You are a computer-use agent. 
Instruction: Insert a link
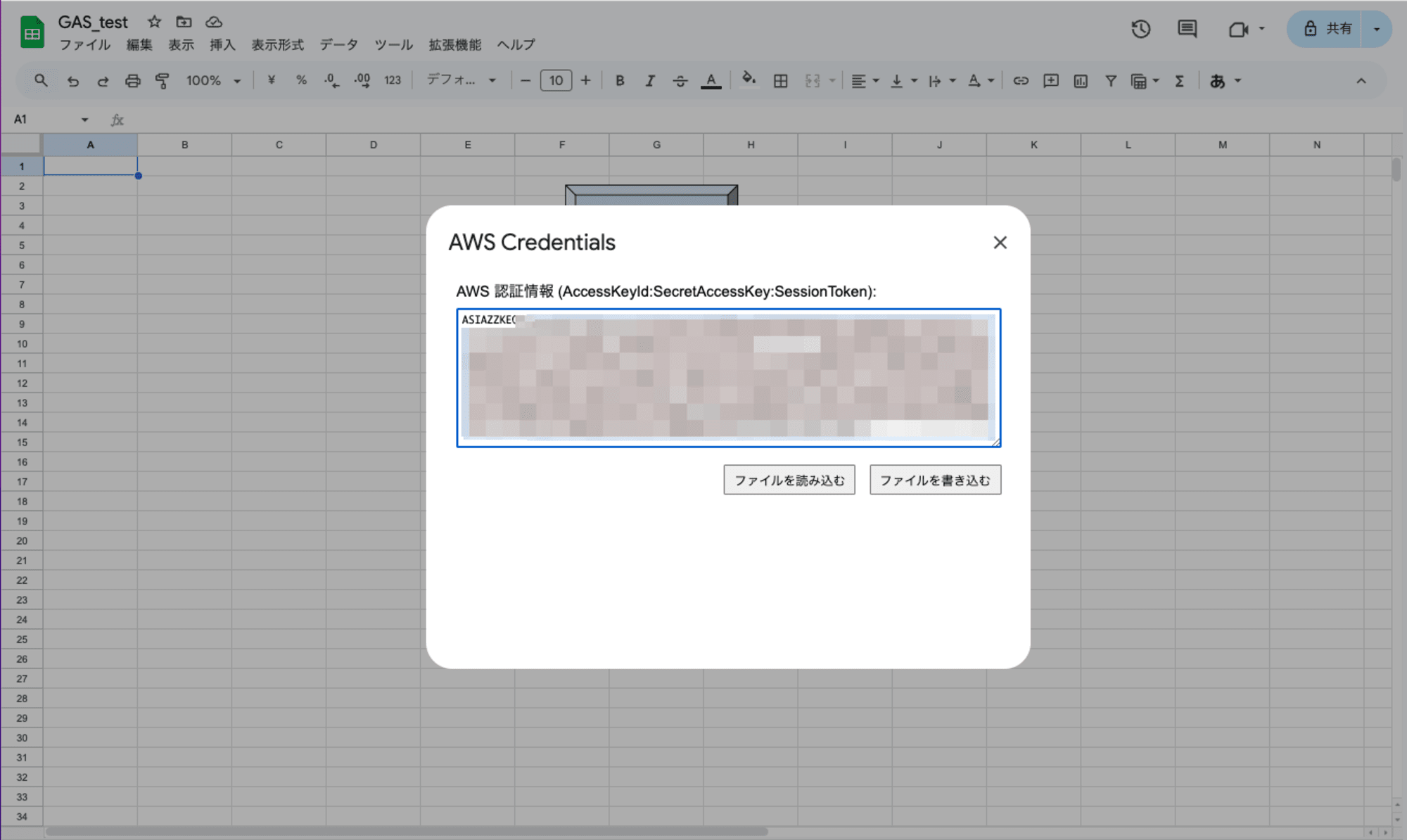(x=1020, y=81)
